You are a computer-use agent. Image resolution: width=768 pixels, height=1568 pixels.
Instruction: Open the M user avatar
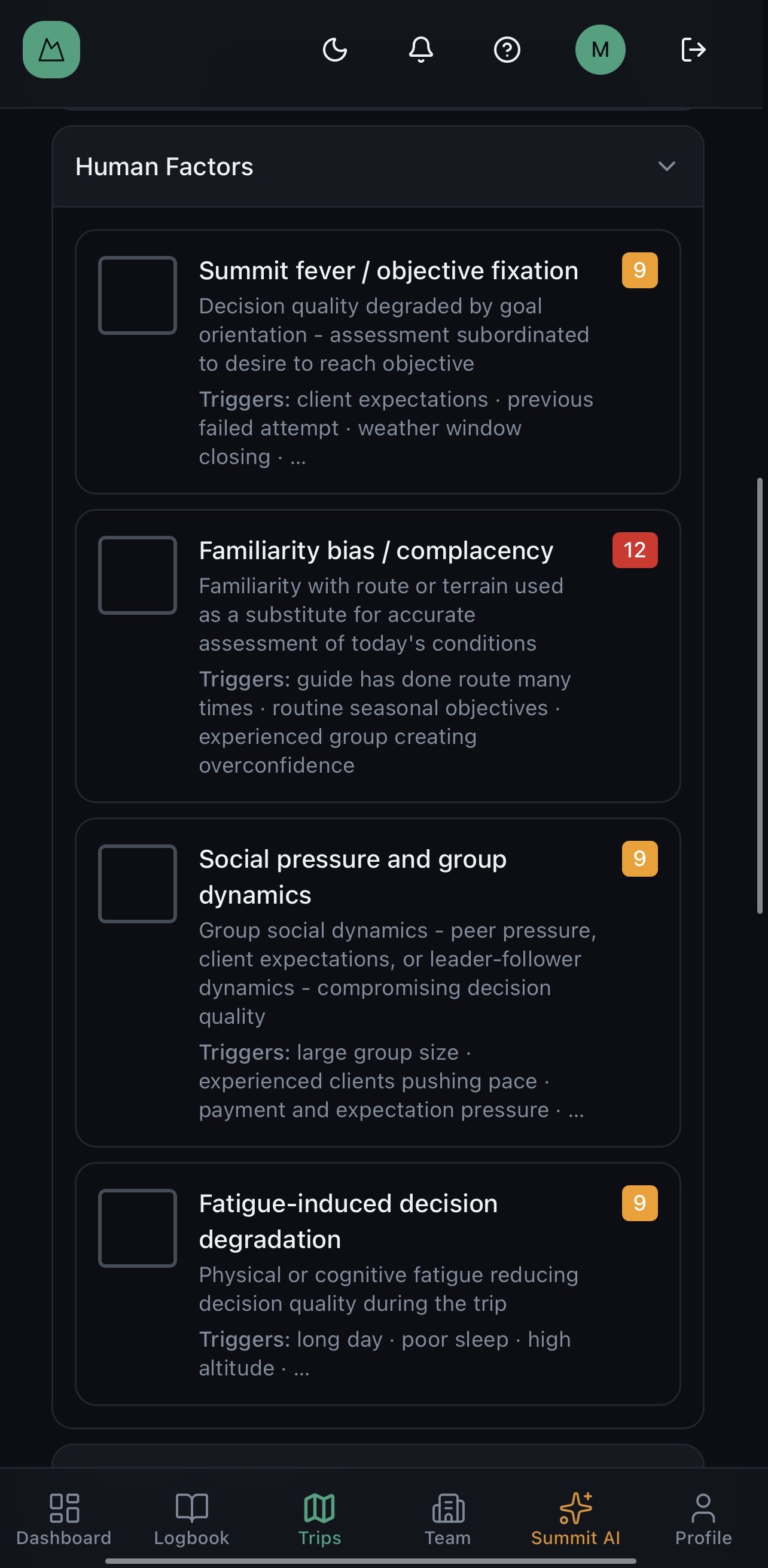pos(600,50)
